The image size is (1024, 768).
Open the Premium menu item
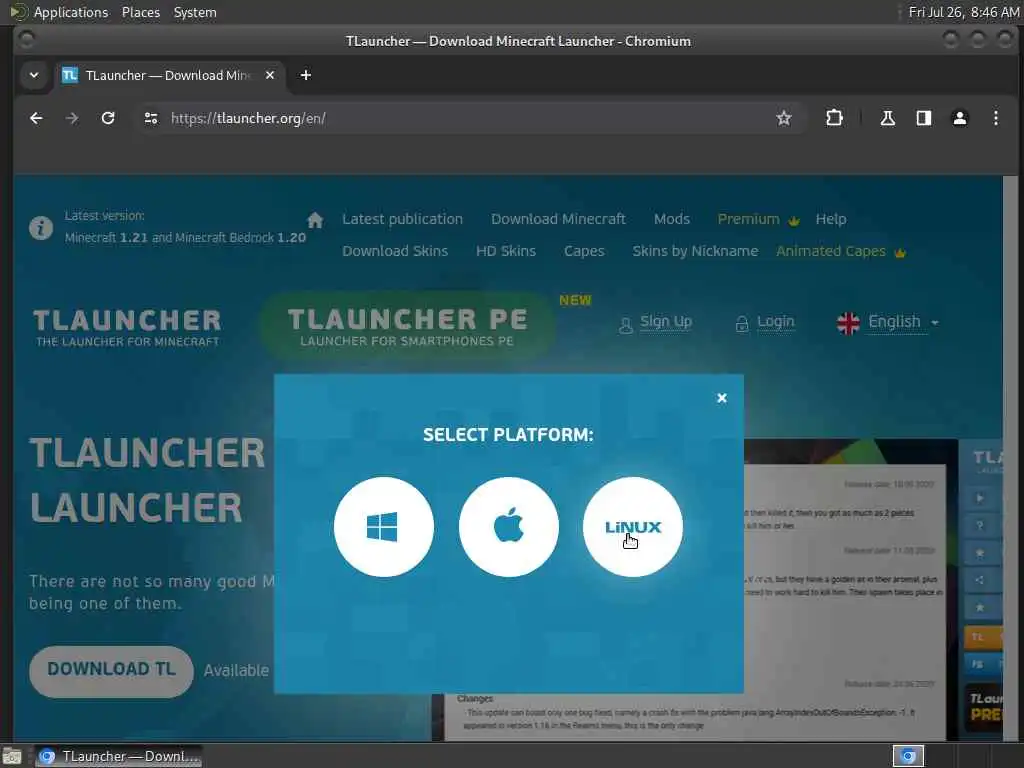point(758,219)
